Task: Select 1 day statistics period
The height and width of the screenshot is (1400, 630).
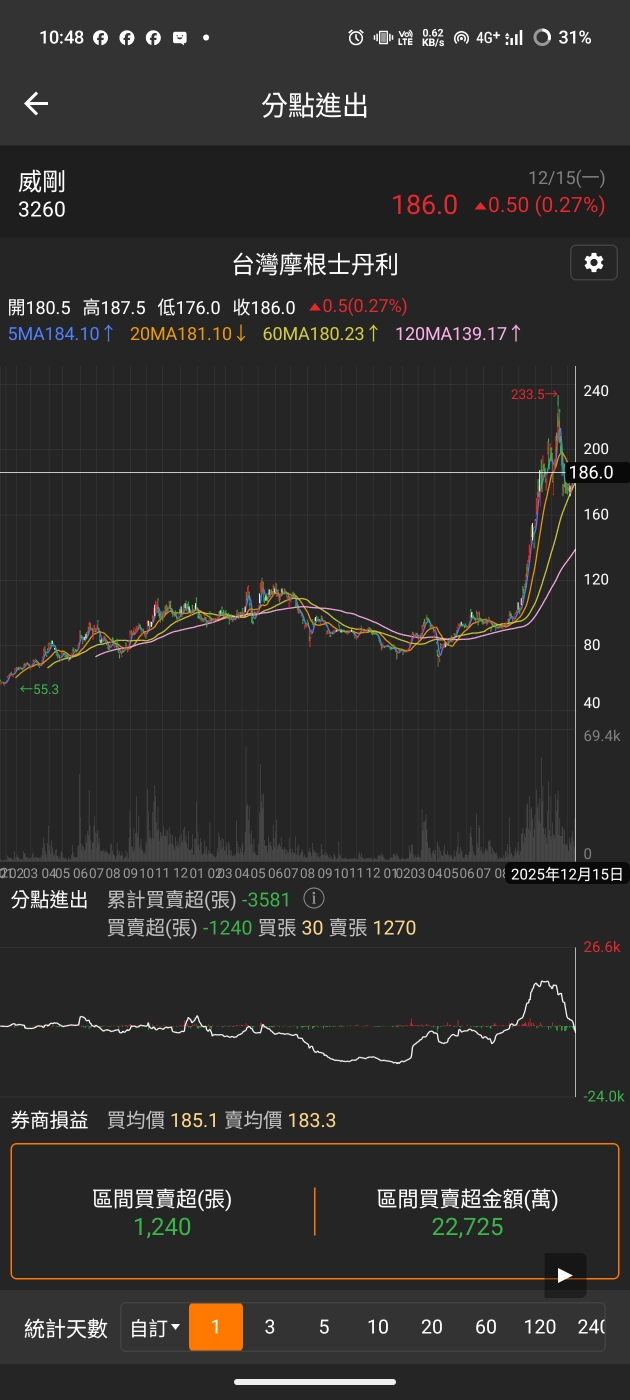Action: click(215, 1327)
